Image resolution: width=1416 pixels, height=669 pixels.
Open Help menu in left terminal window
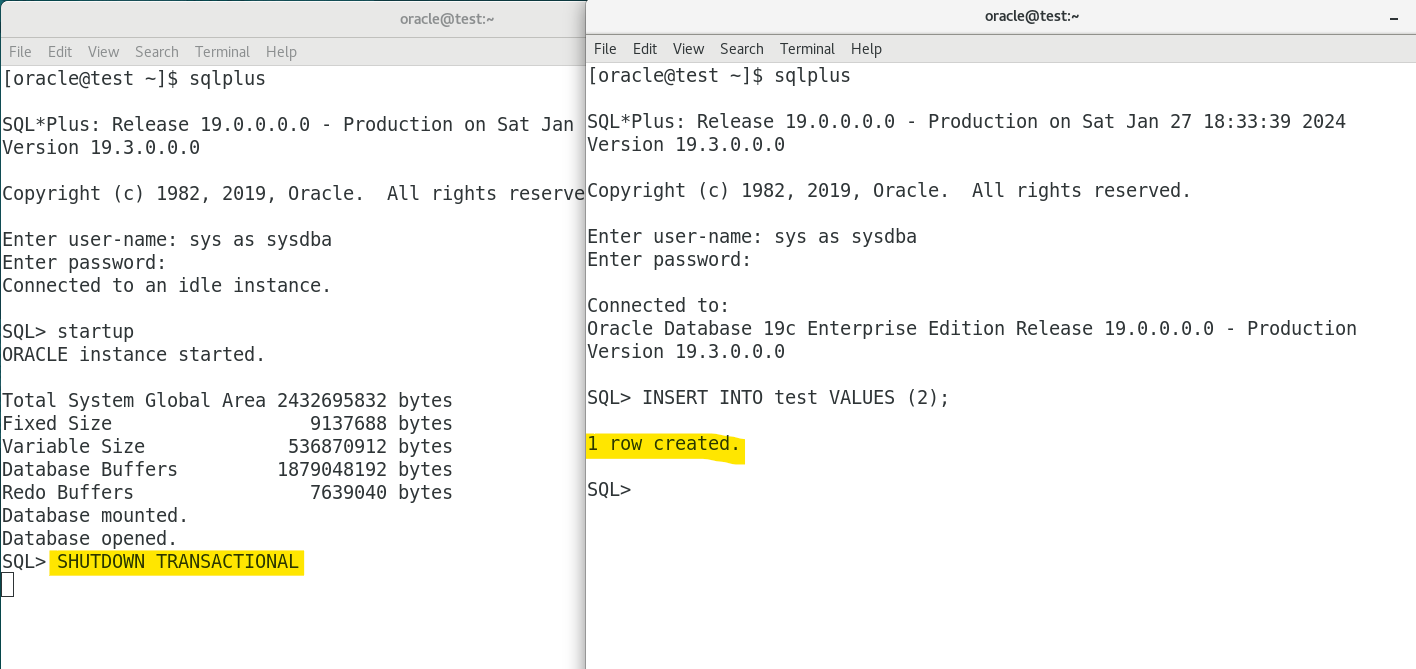(281, 52)
